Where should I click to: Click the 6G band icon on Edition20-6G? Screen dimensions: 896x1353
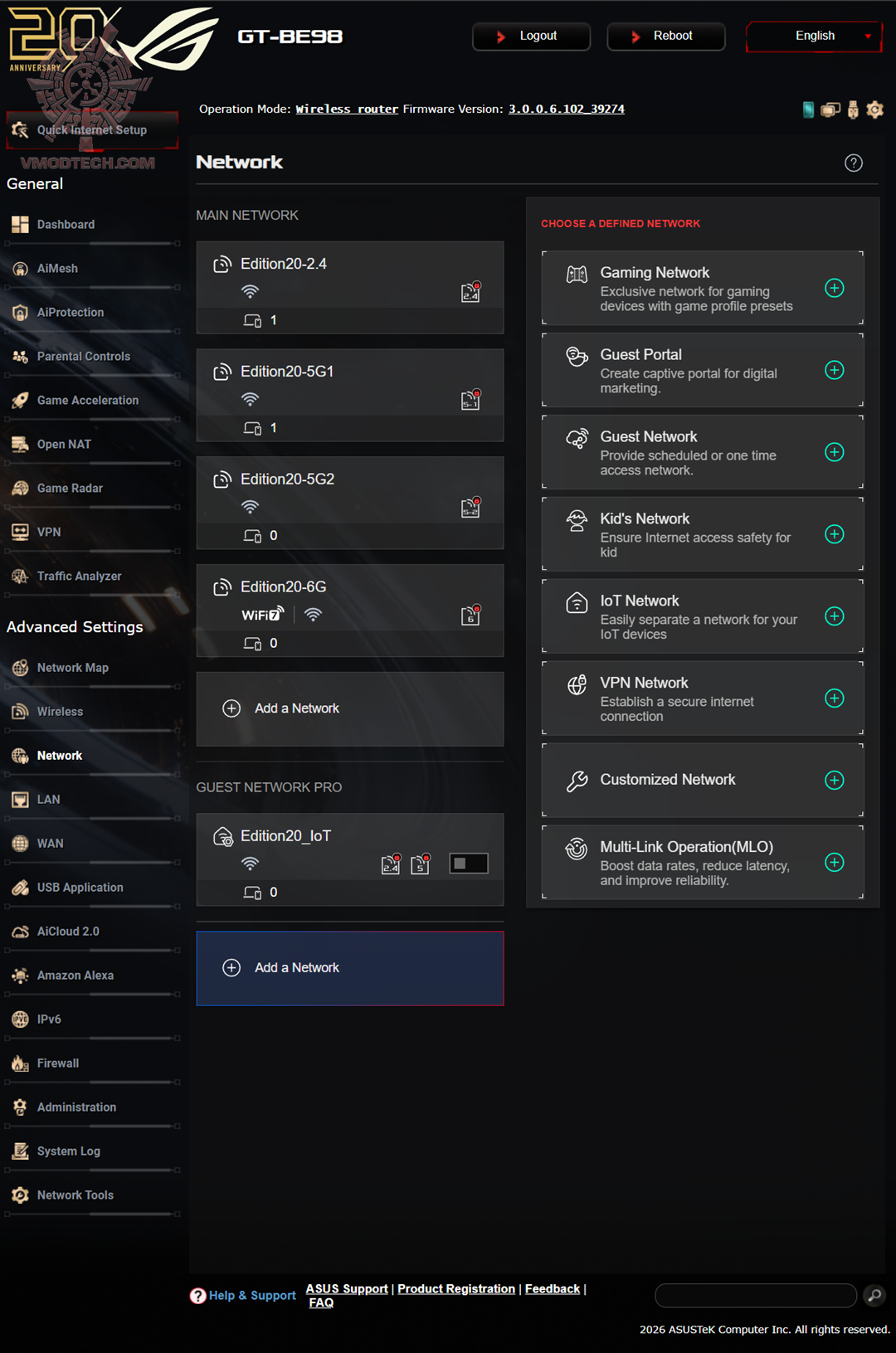[470, 615]
